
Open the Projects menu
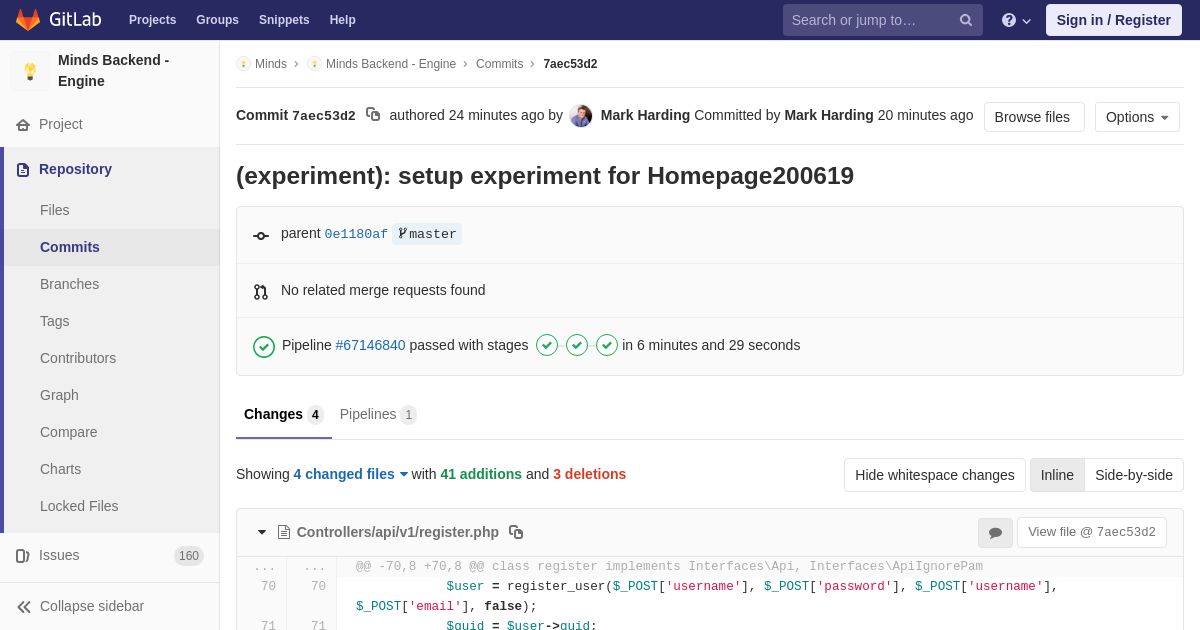(152, 20)
